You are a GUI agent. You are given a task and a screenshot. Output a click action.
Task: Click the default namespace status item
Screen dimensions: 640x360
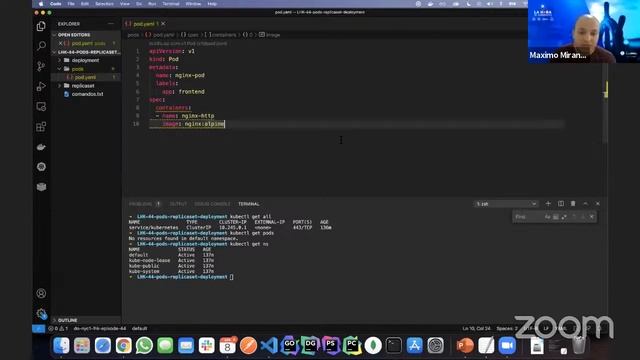(x=140, y=328)
